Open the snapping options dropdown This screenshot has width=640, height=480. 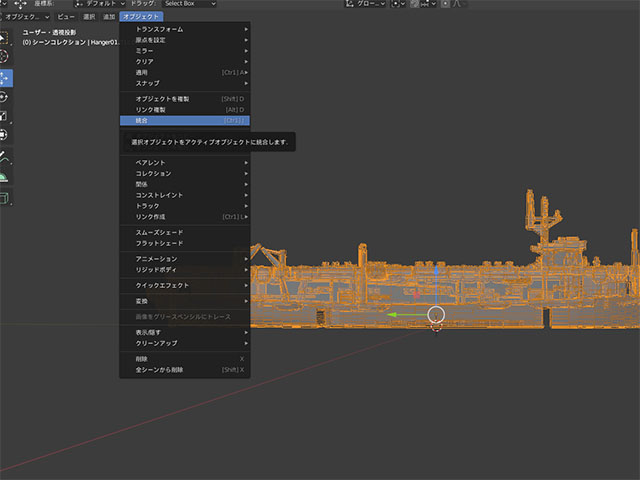429,4
